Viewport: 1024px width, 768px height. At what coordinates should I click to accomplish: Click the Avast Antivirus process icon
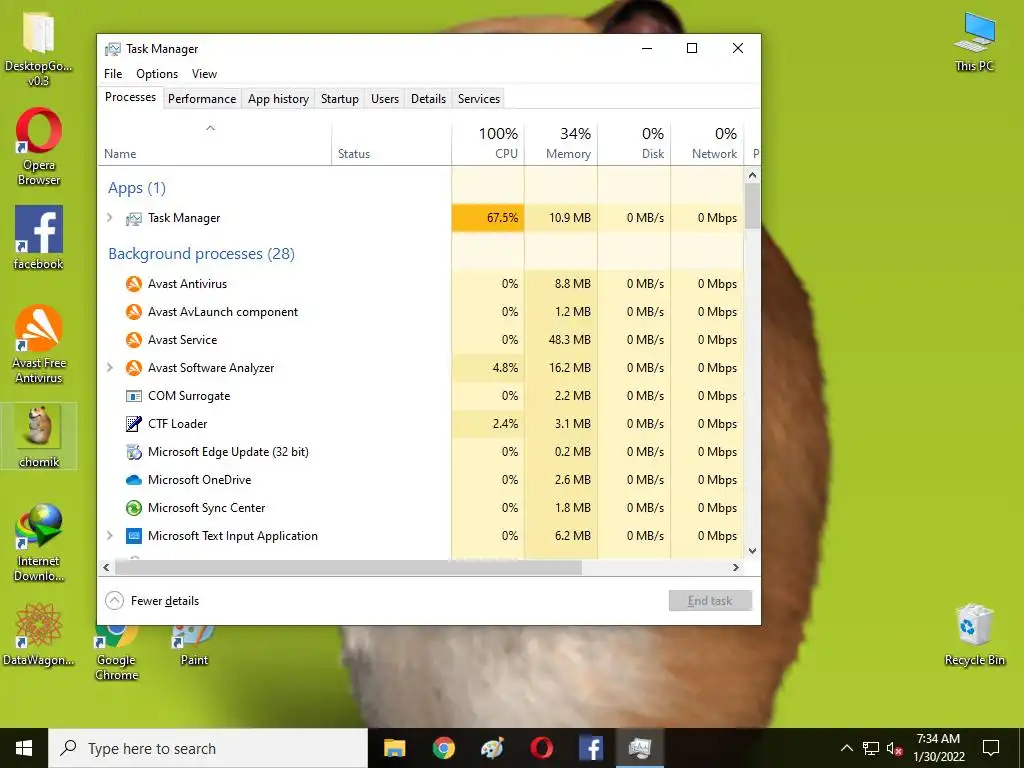134,284
